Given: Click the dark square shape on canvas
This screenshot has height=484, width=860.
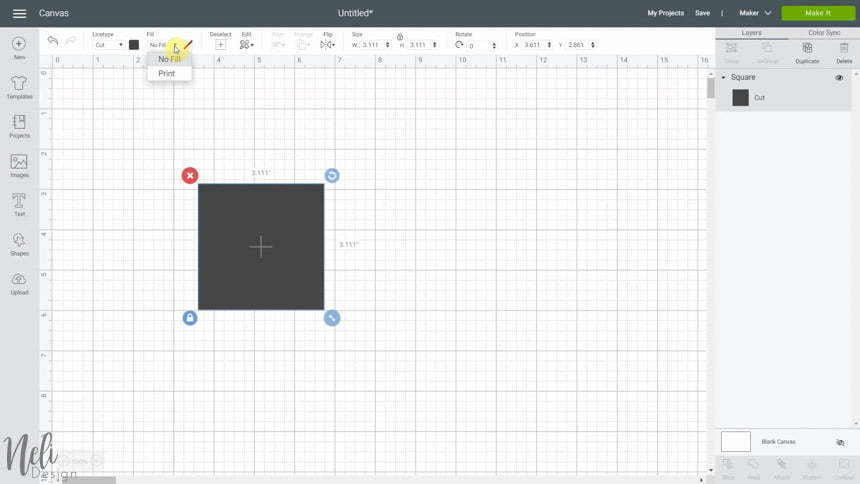Looking at the screenshot, I should (x=261, y=247).
